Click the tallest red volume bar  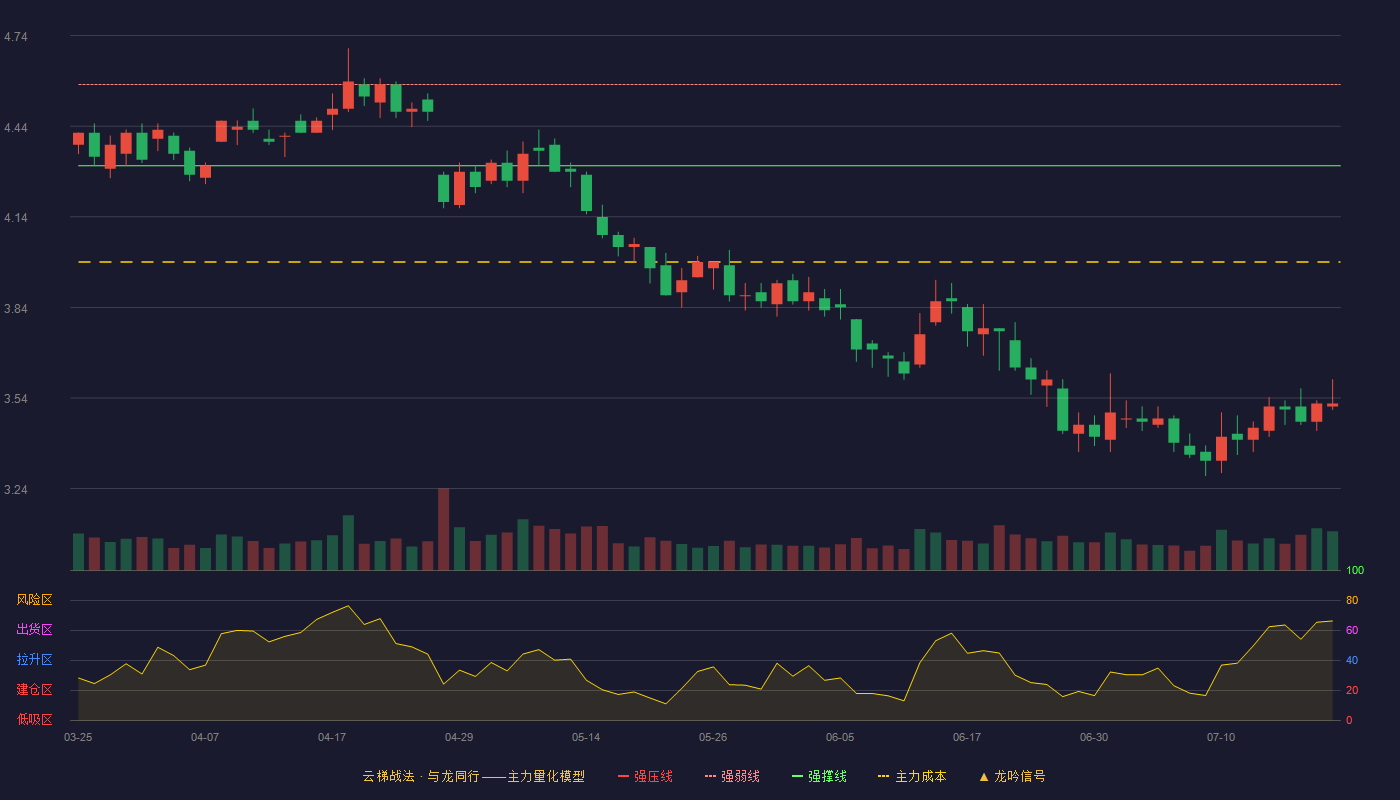[443, 529]
